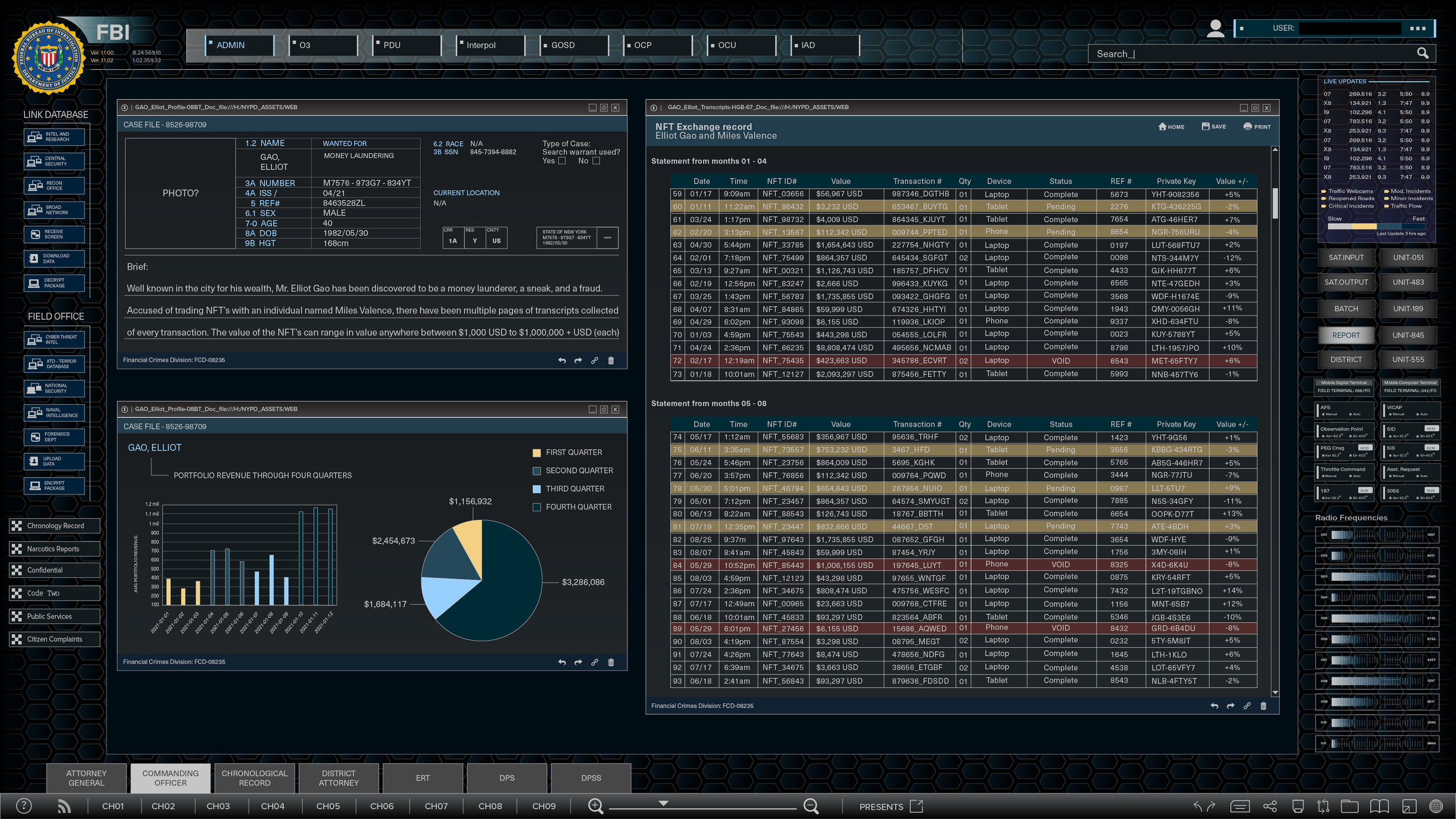
Task: Click the RSS feed icon in bottom bar
Action: [64, 806]
